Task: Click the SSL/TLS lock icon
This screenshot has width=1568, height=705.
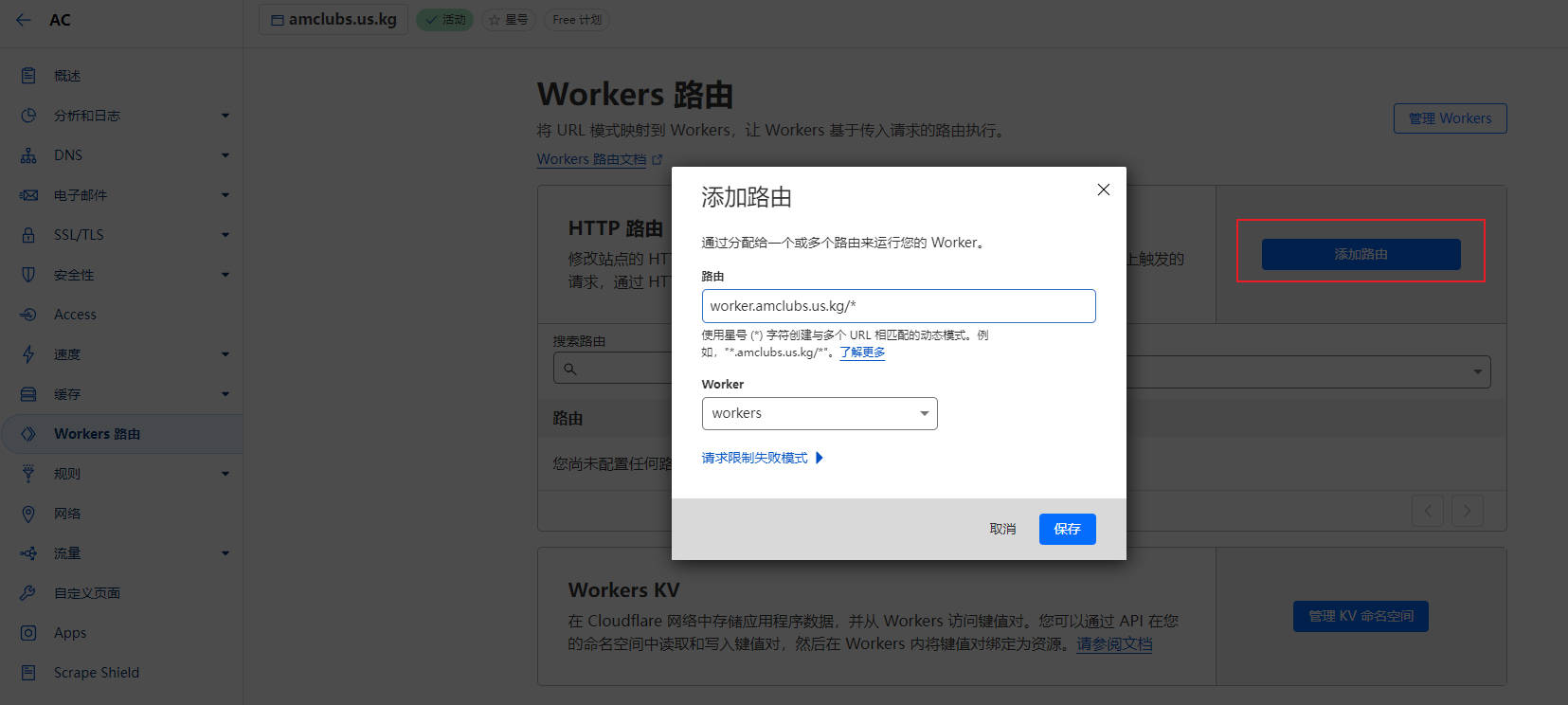Action: tap(28, 235)
